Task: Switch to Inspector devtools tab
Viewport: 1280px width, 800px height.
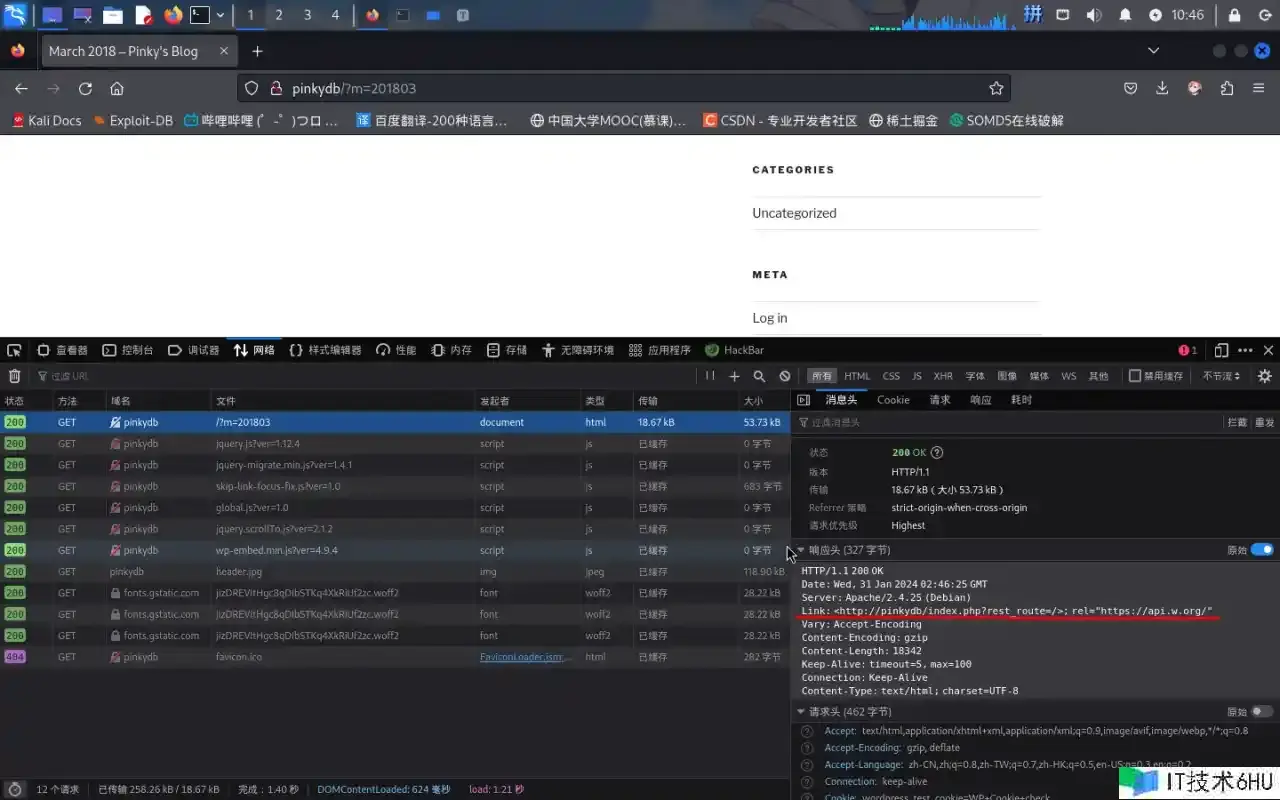Action: [x=63, y=350]
